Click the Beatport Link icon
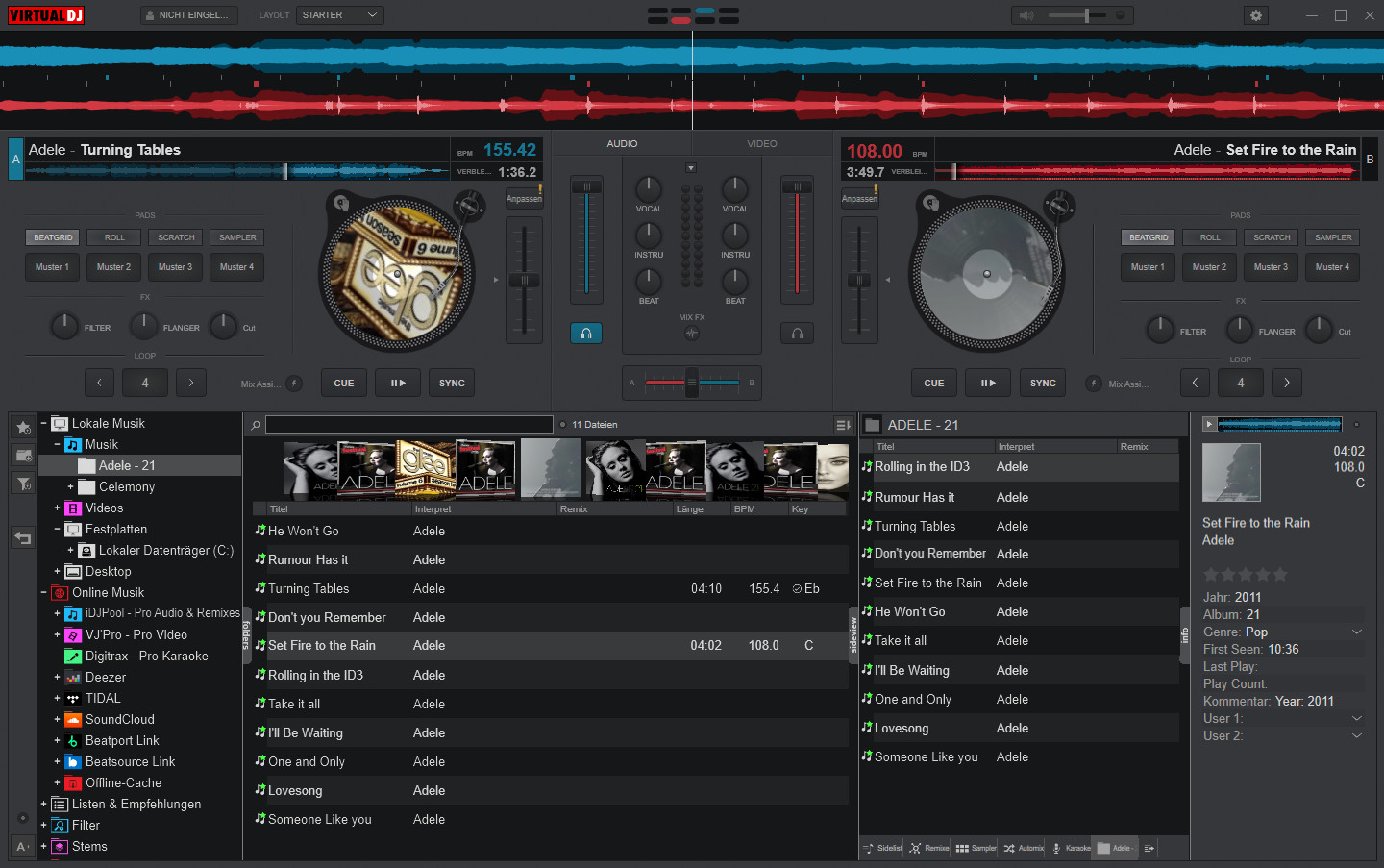The width and height of the screenshot is (1384, 868). pyautogui.click(x=73, y=741)
